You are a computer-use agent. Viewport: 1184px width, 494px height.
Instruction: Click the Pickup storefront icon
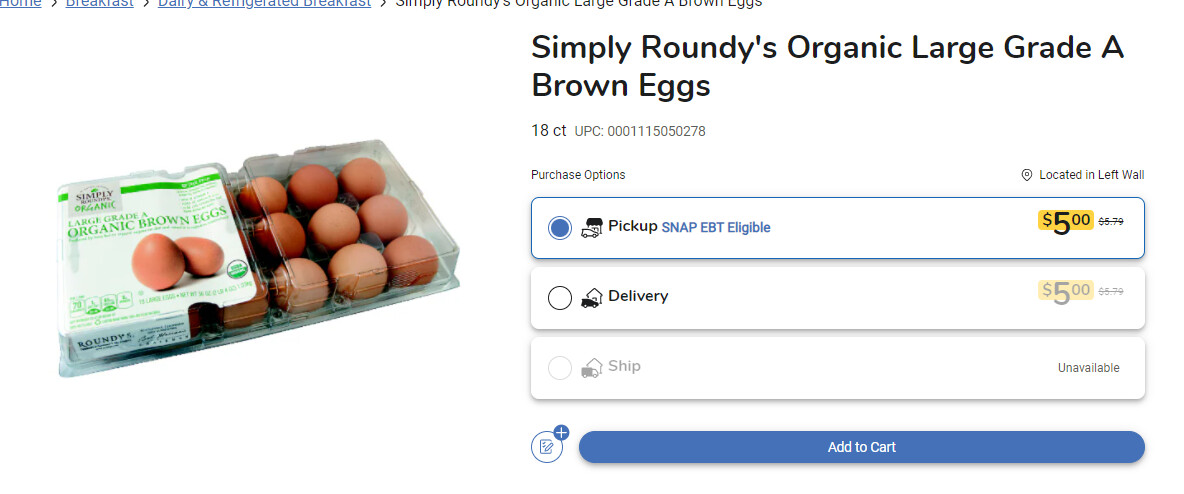point(591,228)
